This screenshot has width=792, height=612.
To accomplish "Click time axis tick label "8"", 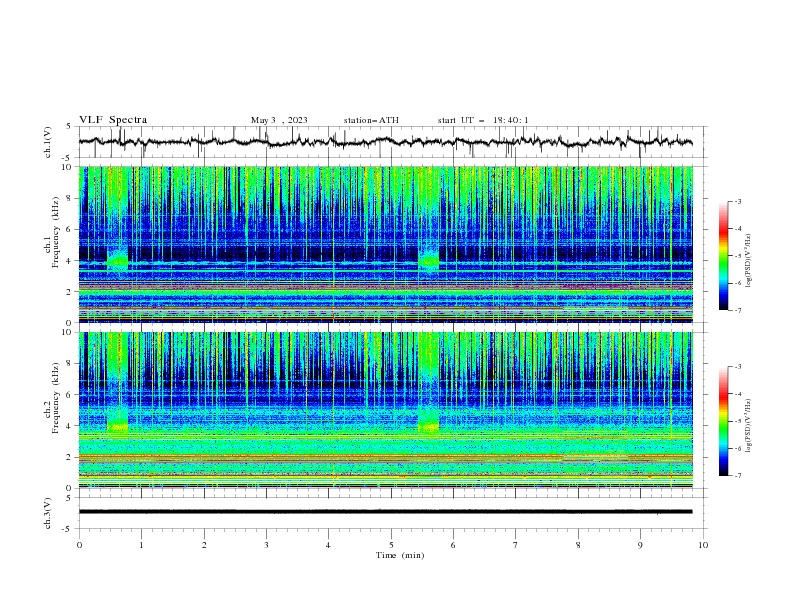I will (x=578, y=545).
